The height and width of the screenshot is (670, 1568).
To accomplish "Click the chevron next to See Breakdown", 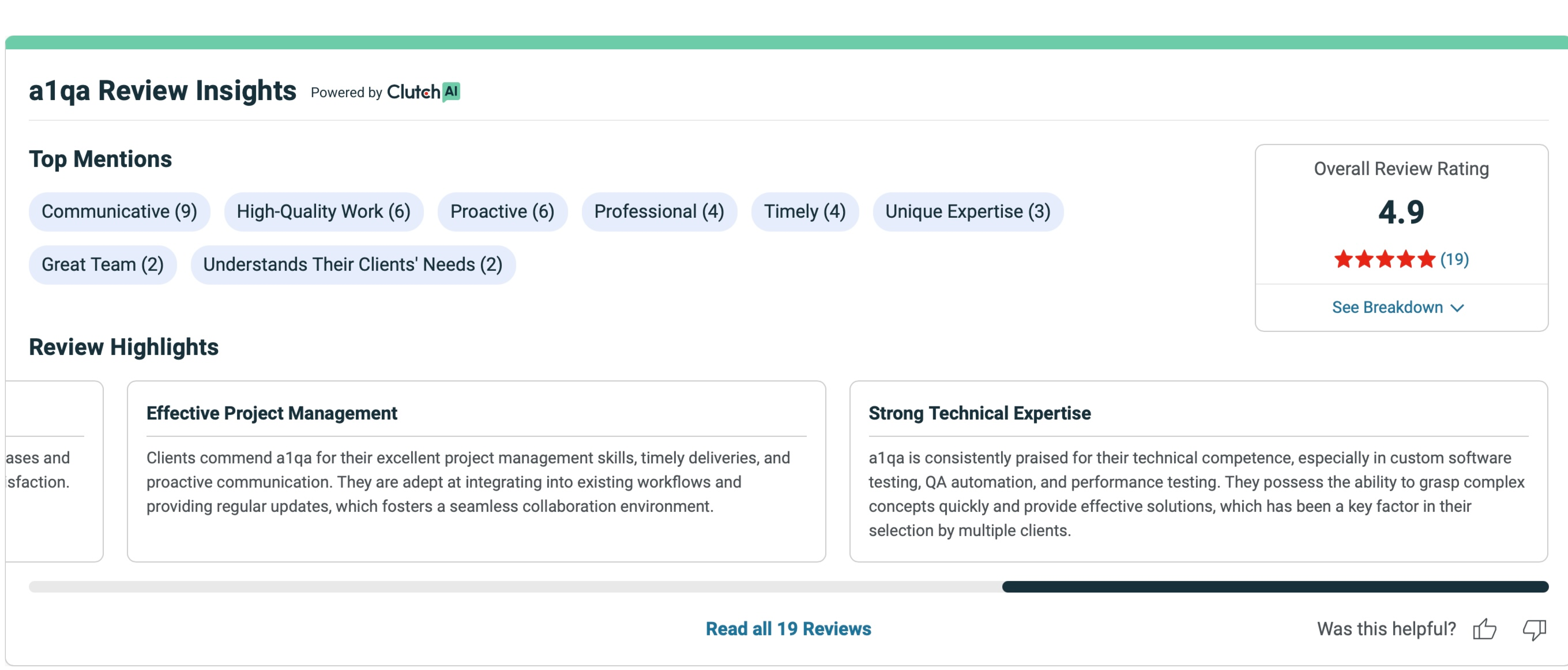I will pos(1457,308).
